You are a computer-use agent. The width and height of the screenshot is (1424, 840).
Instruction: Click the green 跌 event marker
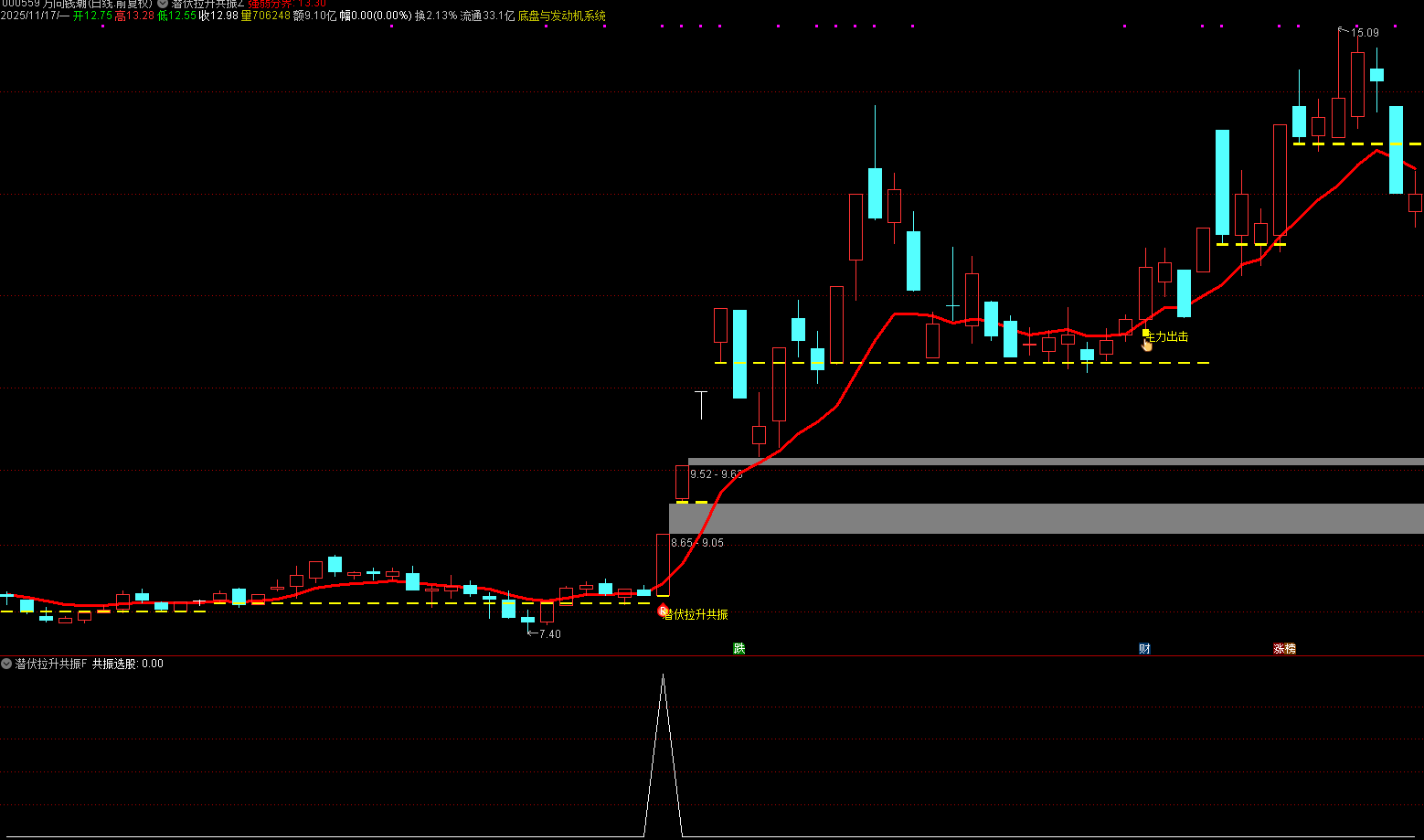pos(739,649)
